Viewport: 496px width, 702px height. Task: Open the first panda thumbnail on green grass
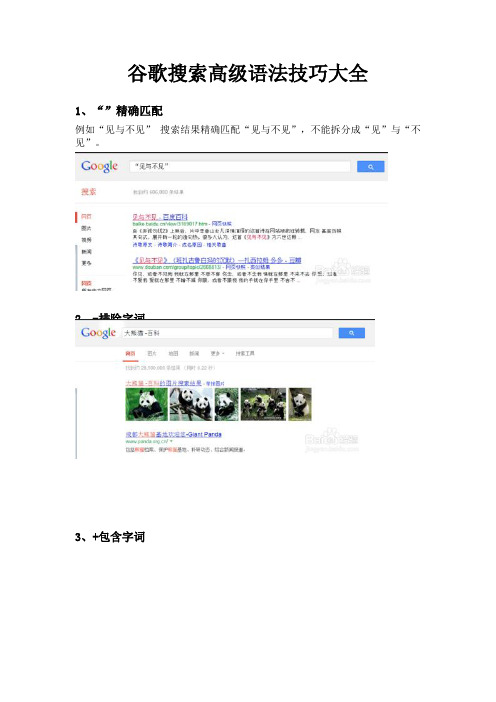[x=146, y=404]
